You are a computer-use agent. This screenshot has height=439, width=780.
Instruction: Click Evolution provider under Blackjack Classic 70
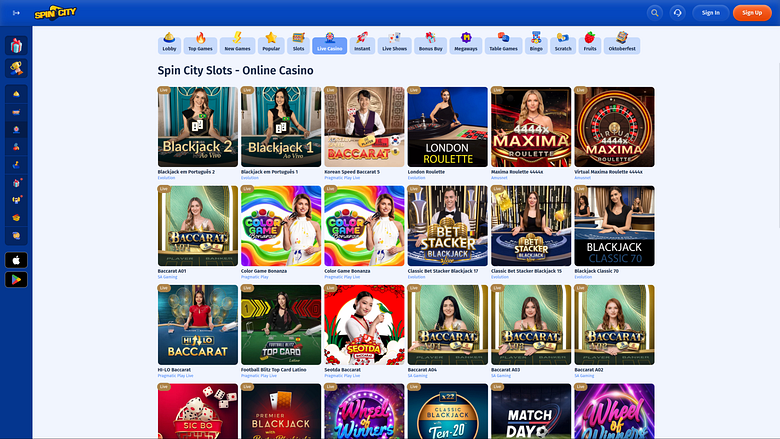pyautogui.click(x=583, y=277)
